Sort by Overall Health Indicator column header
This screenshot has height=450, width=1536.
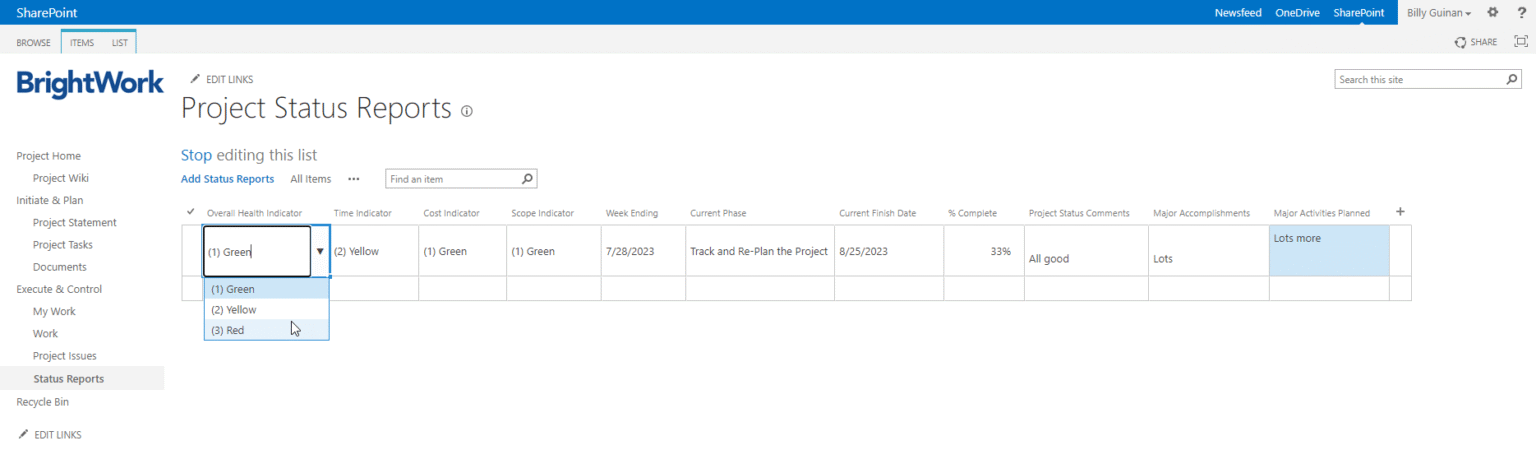(x=254, y=213)
